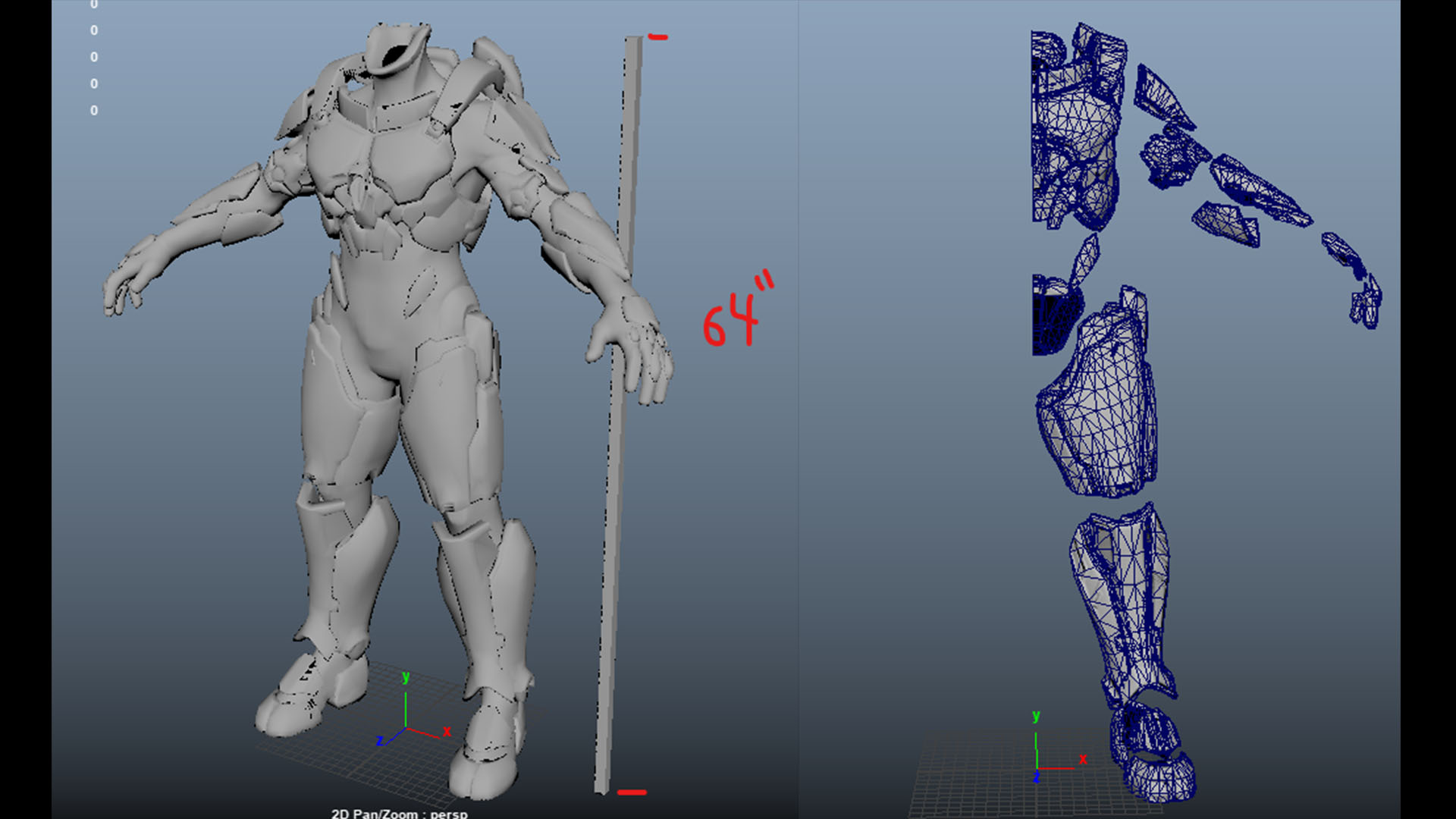
Task: Select the headless helmet collar on shaded model
Action: pyautogui.click(x=397, y=49)
